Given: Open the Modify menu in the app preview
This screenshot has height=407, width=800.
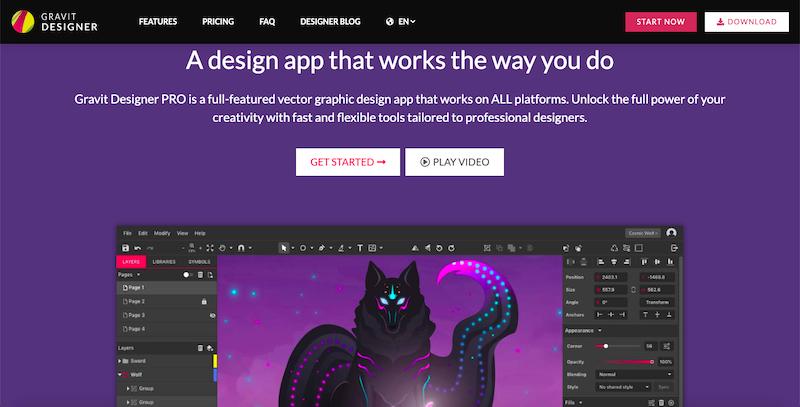Looking at the screenshot, I should click(x=162, y=233).
